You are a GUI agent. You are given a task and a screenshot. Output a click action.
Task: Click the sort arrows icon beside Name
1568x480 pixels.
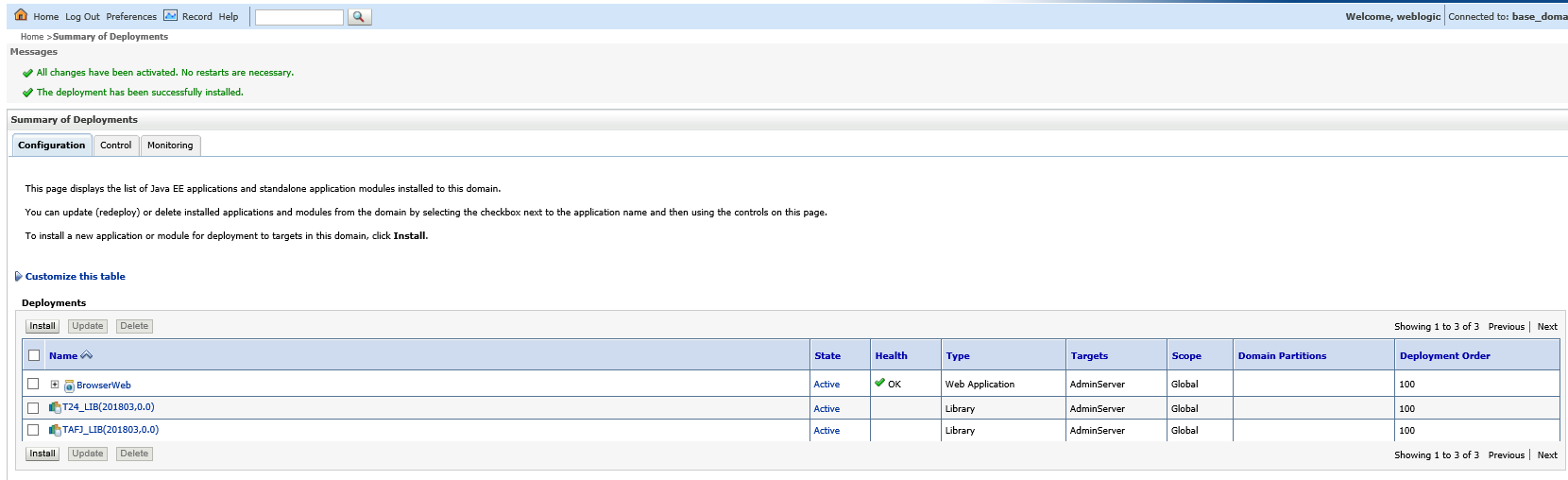pyautogui.click(x=87, y=355)
